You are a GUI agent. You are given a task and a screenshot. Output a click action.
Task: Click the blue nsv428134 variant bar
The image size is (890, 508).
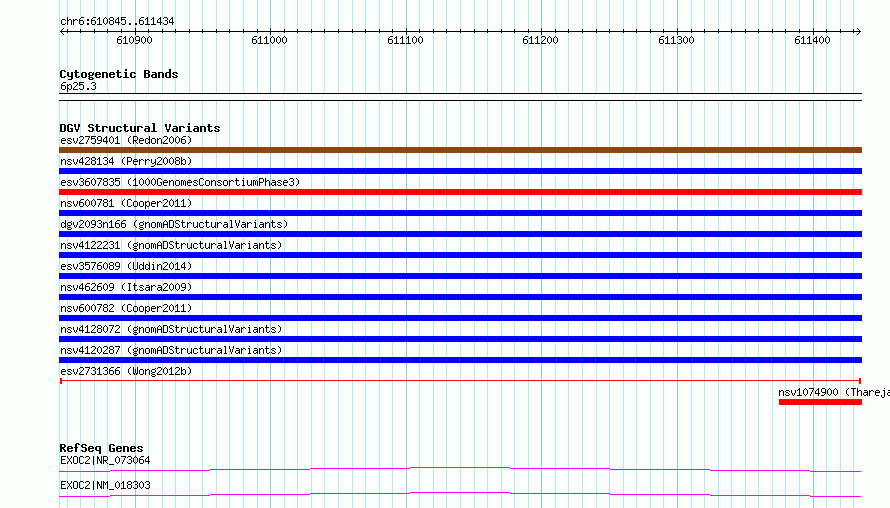coord(460,171)
